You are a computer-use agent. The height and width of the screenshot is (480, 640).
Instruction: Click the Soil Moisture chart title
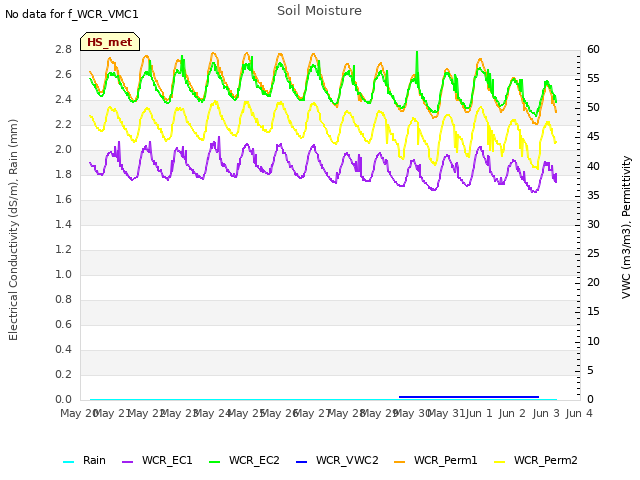(319, 11)
